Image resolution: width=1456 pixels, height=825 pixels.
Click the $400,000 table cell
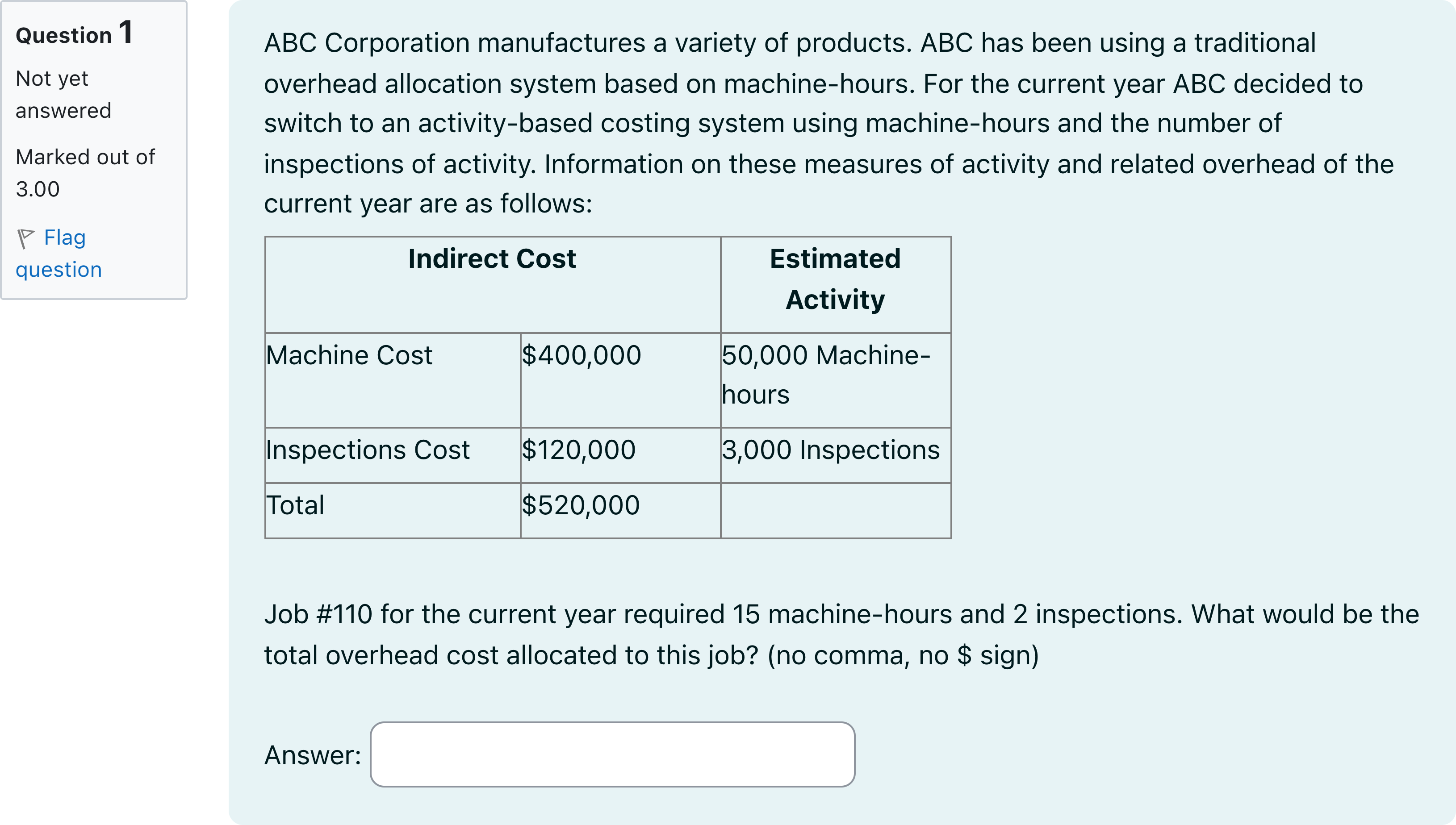point(581,356)
